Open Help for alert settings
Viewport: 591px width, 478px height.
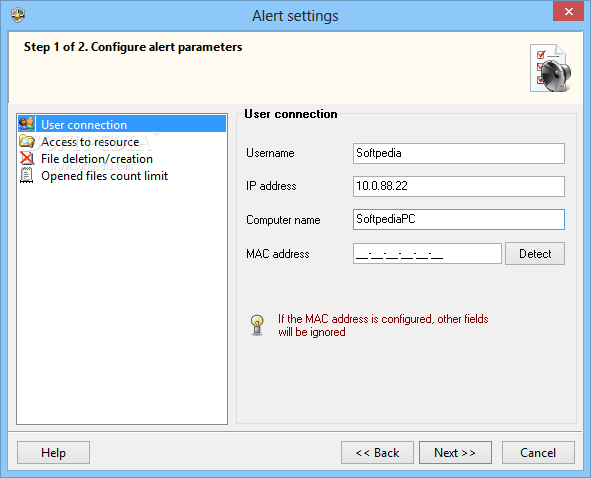[53, 452]
